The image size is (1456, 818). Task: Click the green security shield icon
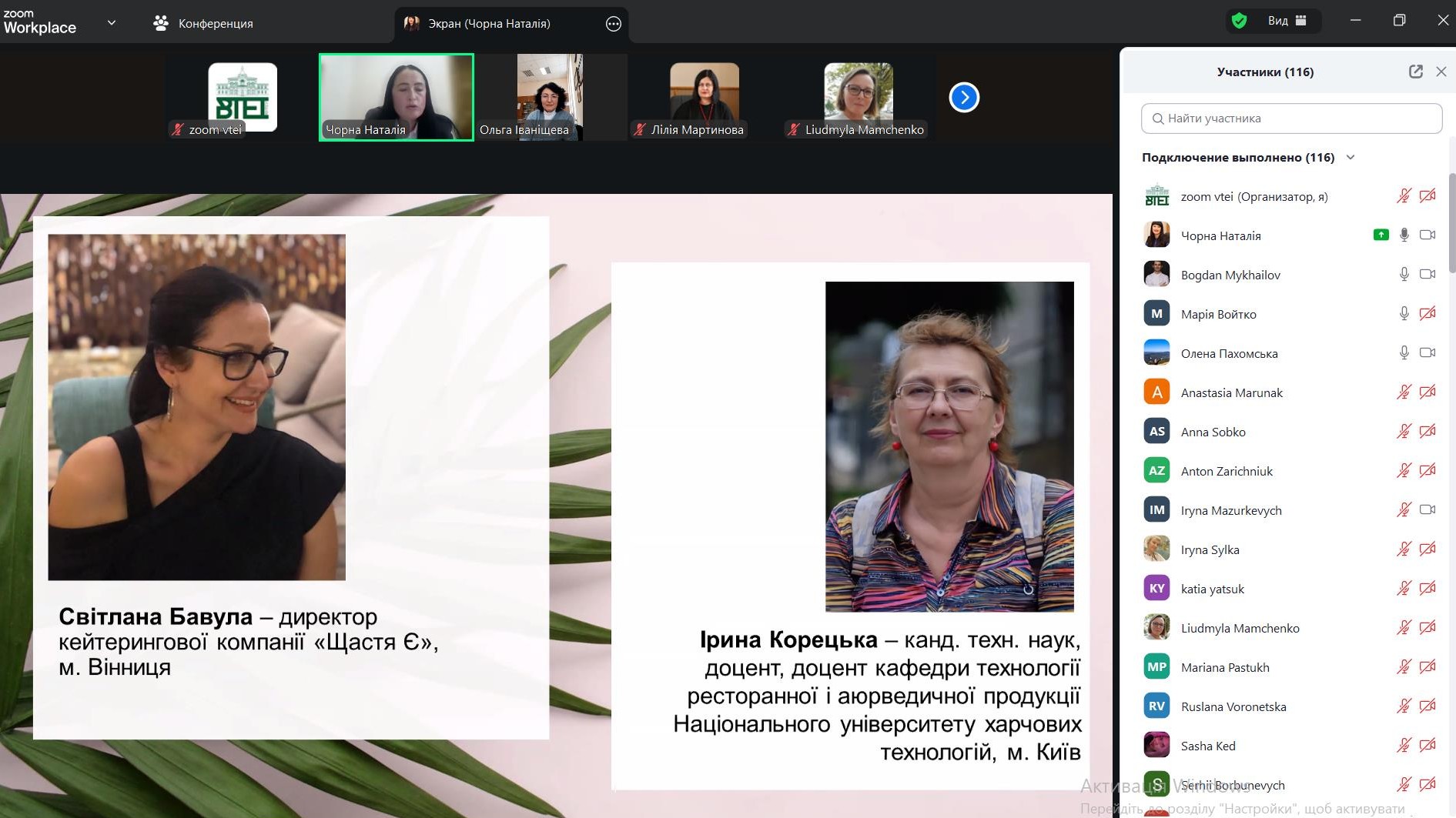[1239, 21]
